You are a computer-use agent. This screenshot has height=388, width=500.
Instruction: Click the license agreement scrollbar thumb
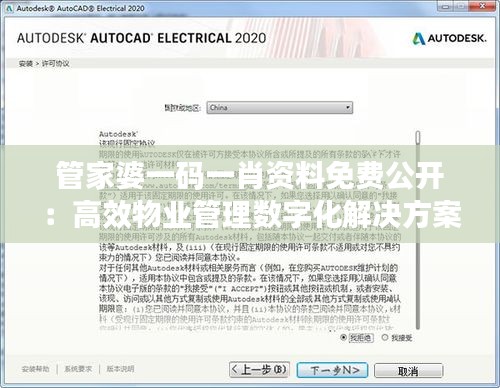(x=418, y=138)
